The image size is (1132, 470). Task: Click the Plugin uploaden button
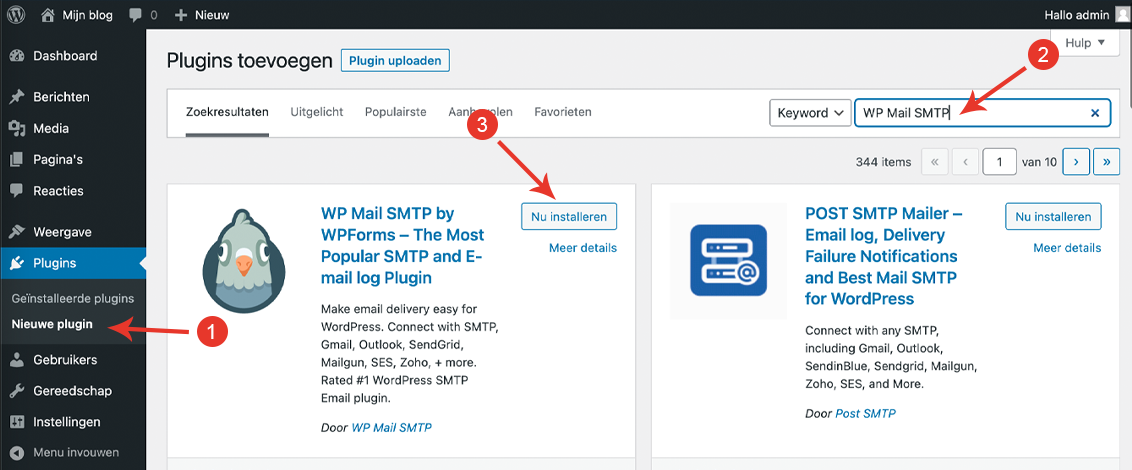[x=395, y=61]
